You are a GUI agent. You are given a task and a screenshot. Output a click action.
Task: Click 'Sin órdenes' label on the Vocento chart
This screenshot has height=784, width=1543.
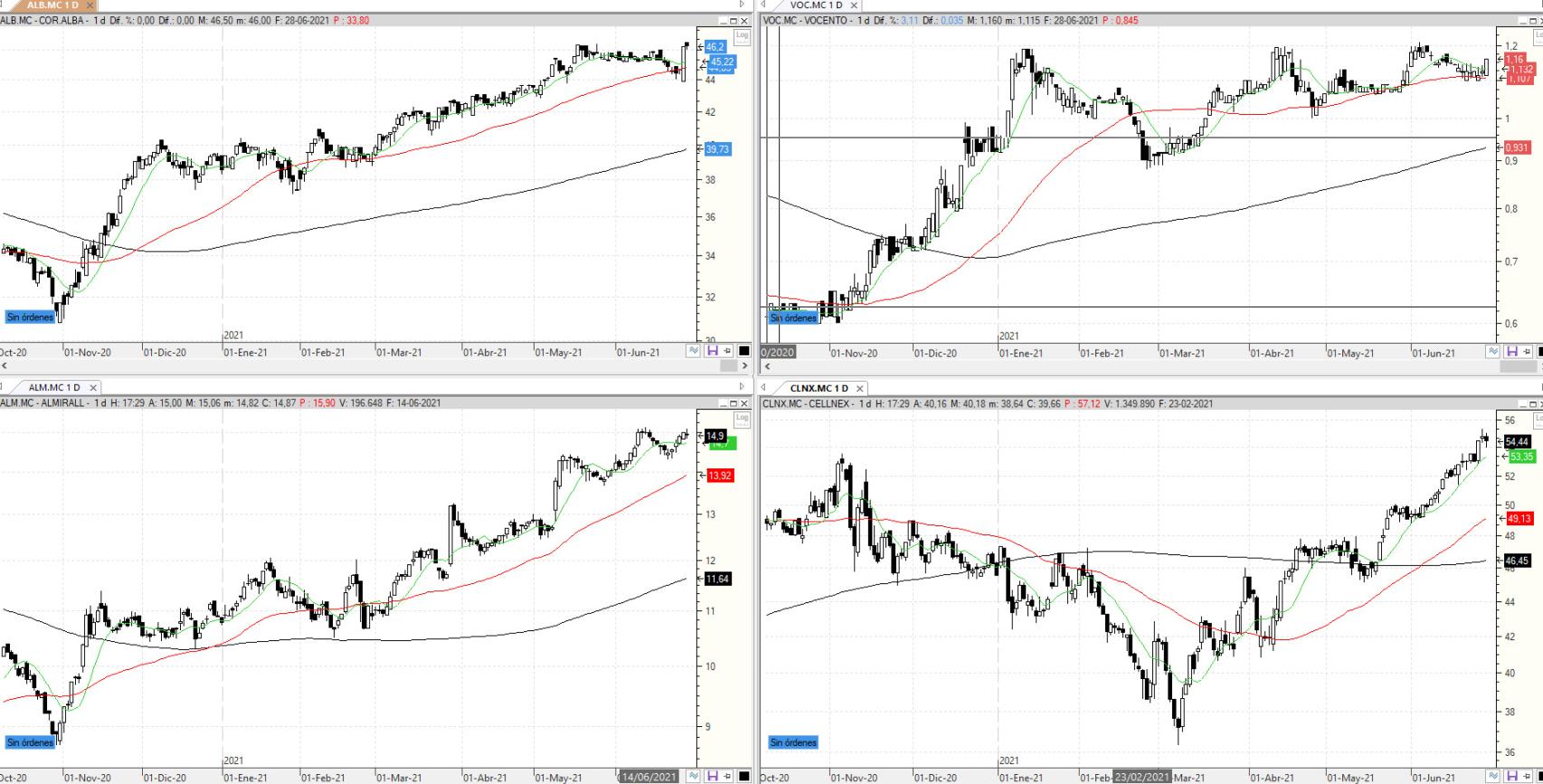pos(793,317)
